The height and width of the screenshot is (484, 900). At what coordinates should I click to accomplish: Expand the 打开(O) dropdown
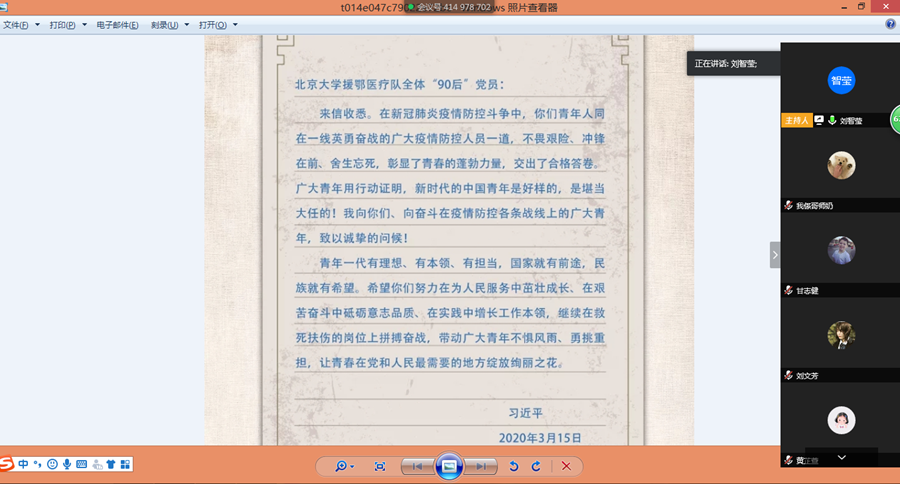tap(218, 25)
